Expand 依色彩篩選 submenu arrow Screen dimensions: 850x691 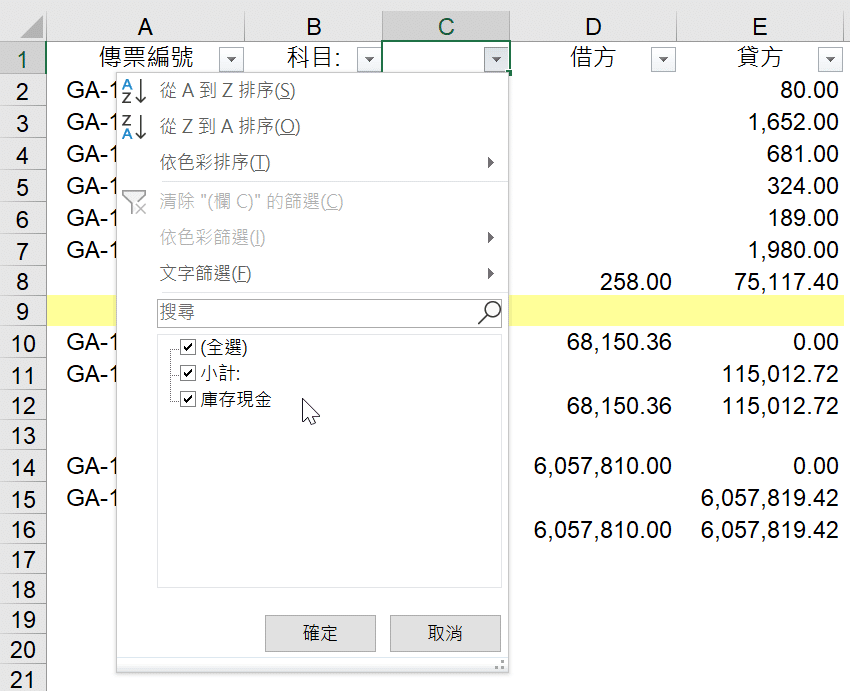(x=491, y=237)
